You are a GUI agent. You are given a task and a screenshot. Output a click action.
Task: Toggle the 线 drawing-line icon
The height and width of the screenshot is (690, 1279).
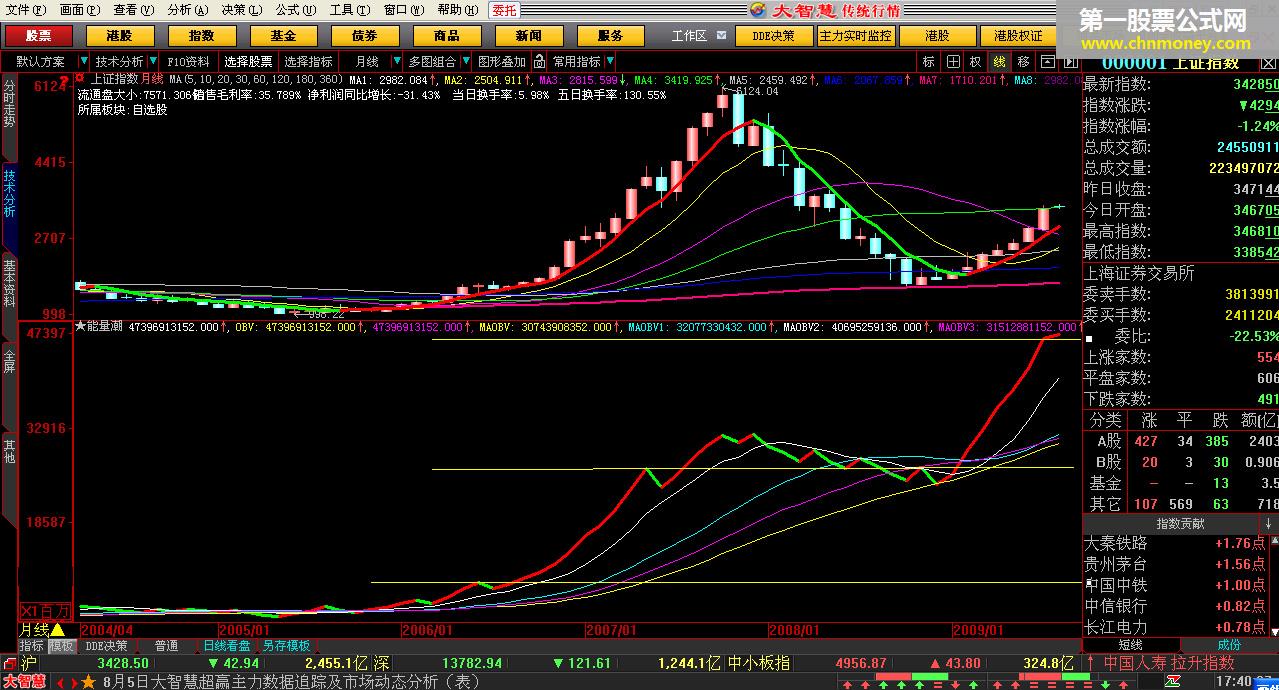point(999,62)
